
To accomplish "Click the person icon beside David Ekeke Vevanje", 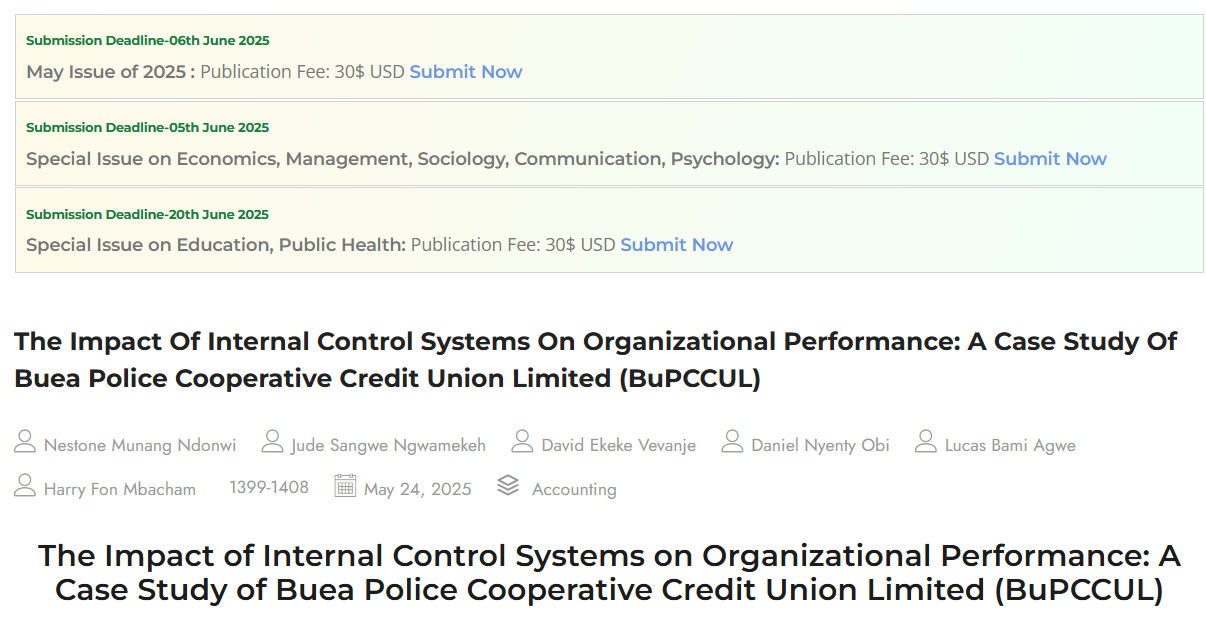I will point(522,442).
